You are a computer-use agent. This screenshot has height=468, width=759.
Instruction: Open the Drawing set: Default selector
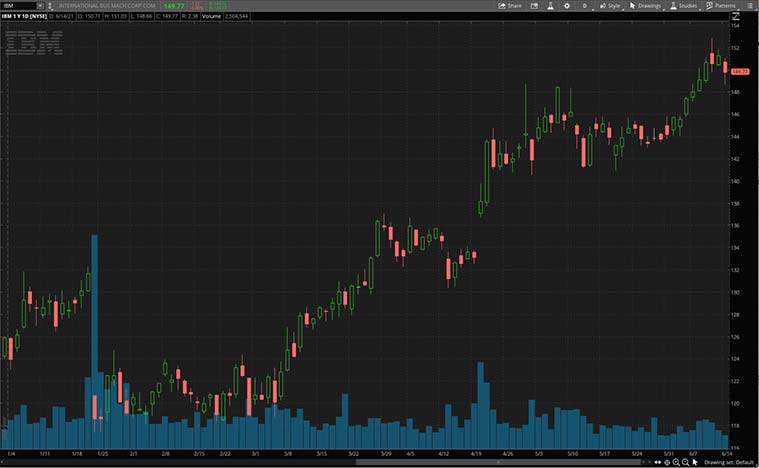tap(727, 462)
